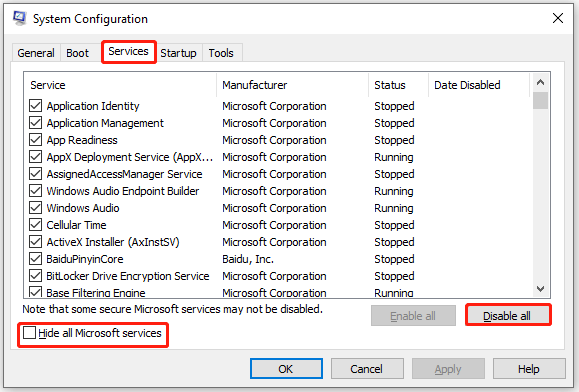Select the AssignedAccessManager Service name
This screenshot has width=579, height=392.
[x=124, y=174]
